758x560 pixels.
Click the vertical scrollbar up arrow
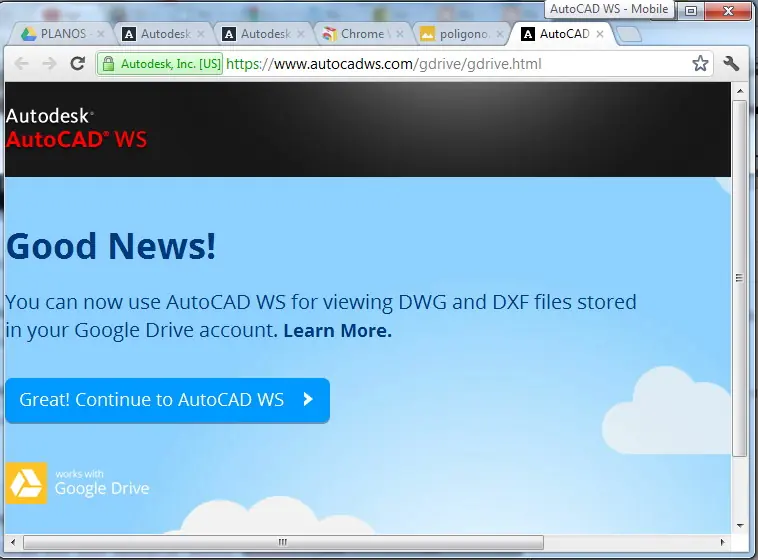click(x=740, y=91)
